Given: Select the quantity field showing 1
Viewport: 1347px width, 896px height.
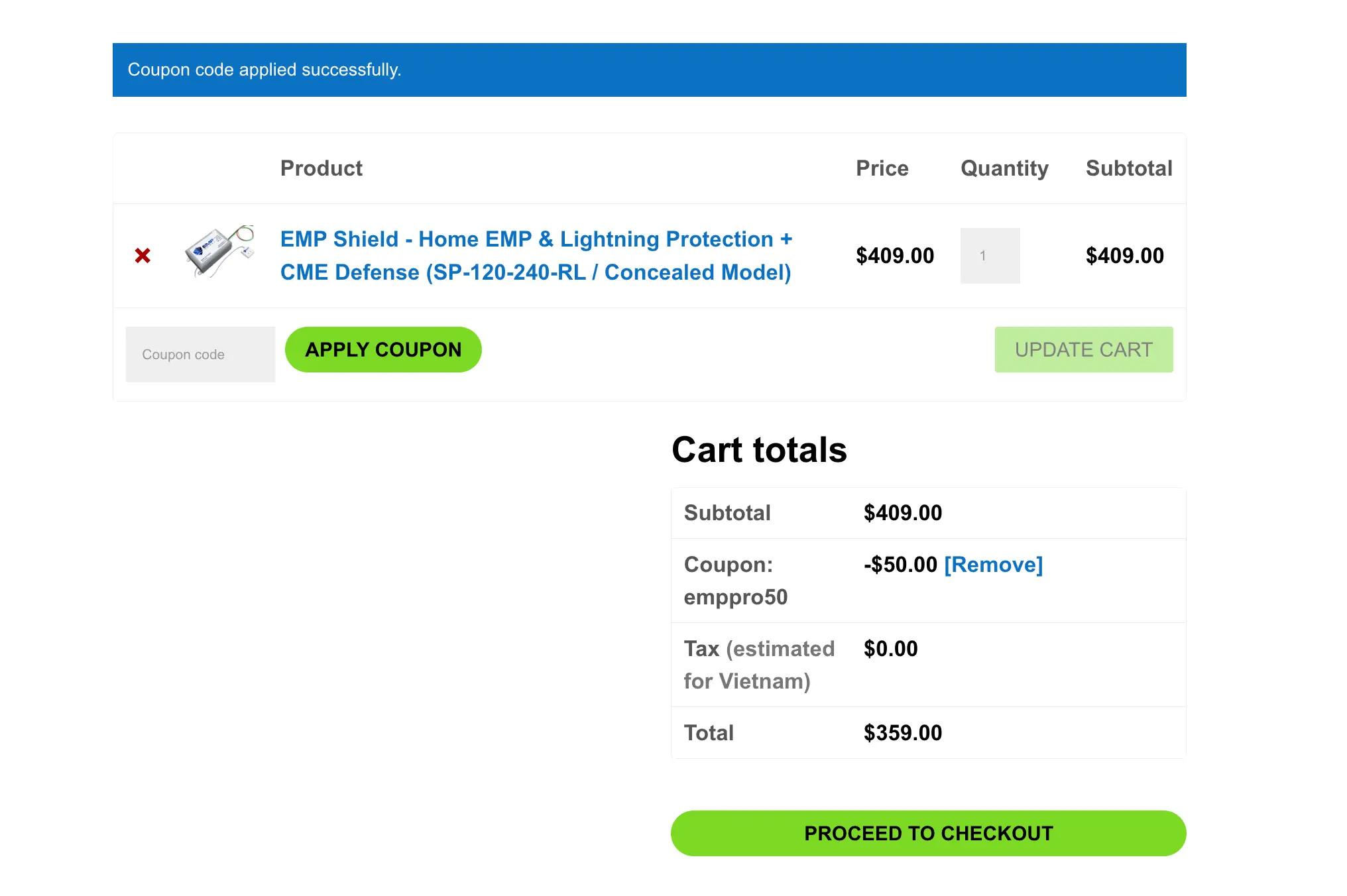Looking at the screenshot, I should click(990, 256).
